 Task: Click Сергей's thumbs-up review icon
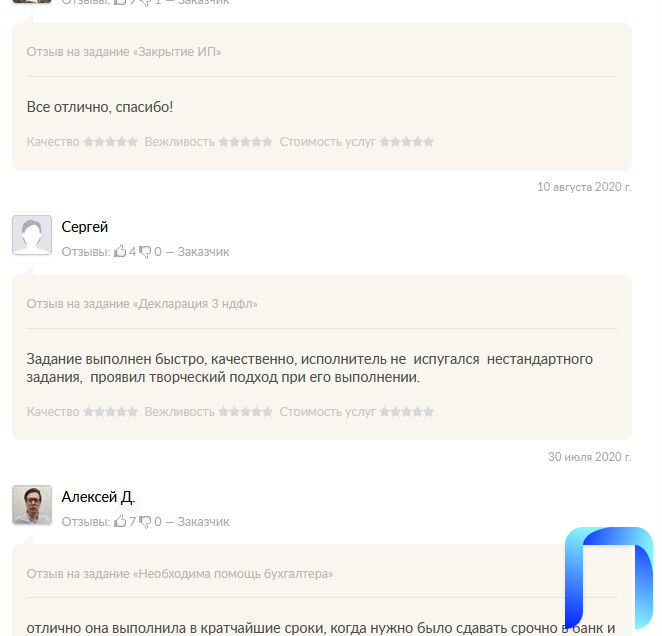[x=120, y=251]
